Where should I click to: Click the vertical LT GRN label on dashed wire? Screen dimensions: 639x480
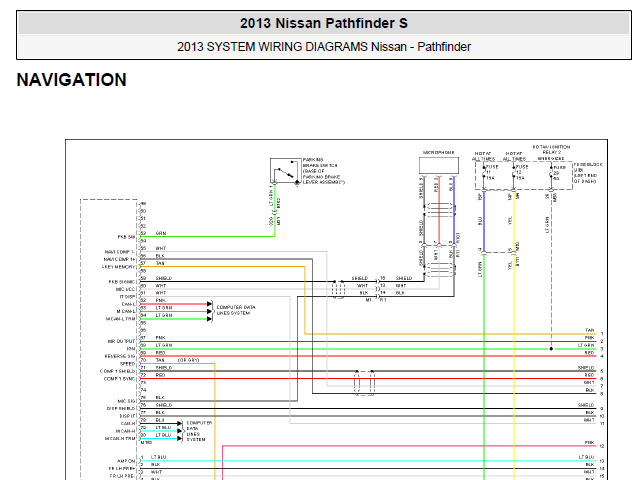coord(547,225)
